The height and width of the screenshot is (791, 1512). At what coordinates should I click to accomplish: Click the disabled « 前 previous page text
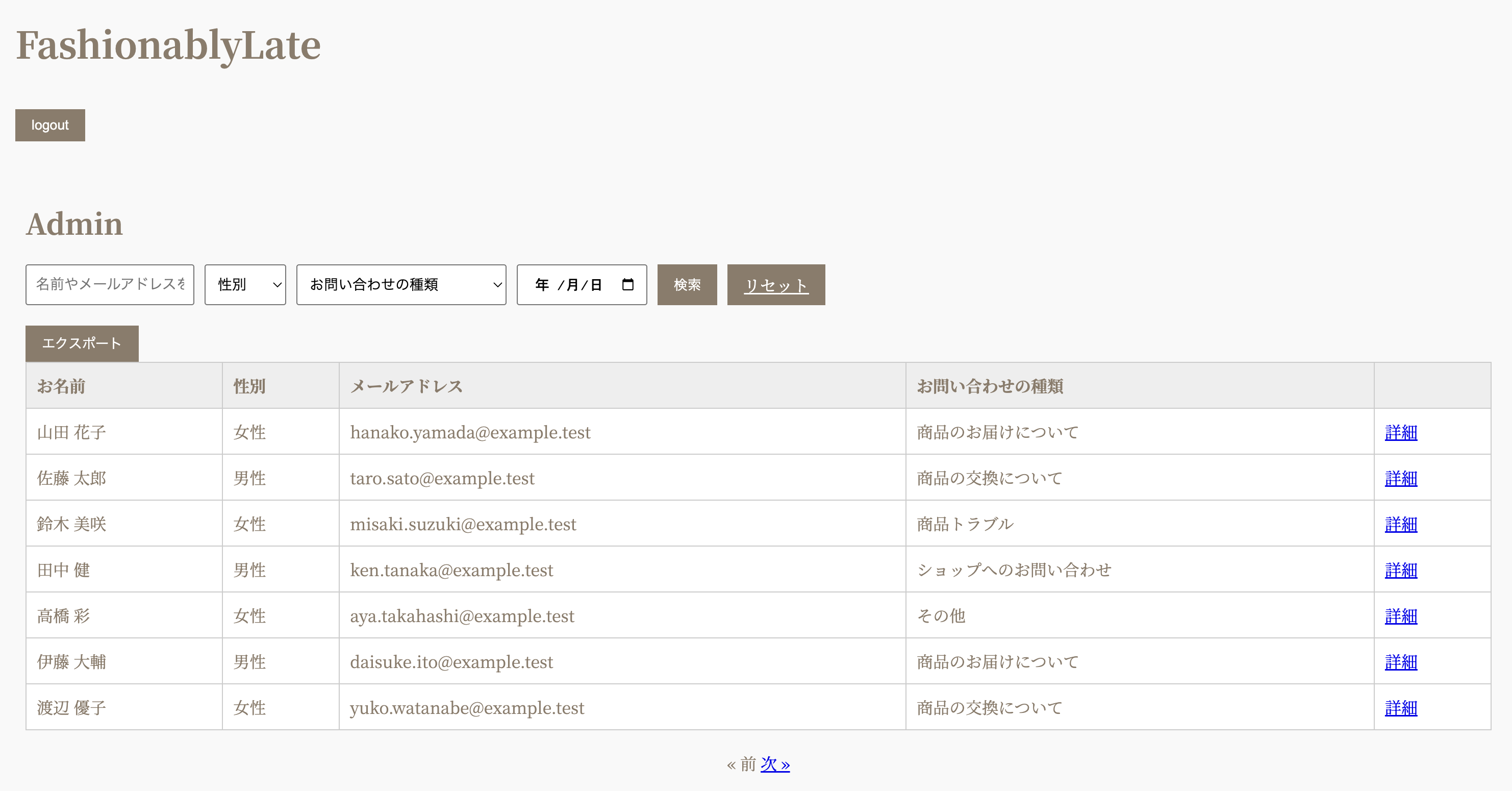click(741, 764)
